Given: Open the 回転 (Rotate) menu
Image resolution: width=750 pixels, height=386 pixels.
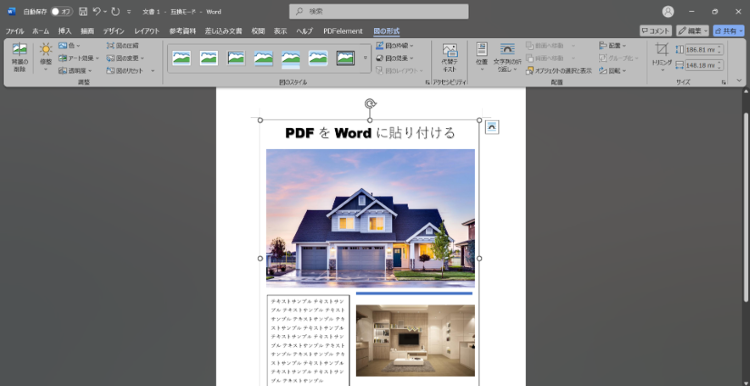Looking at the screenshot, I should coord(613,70).
